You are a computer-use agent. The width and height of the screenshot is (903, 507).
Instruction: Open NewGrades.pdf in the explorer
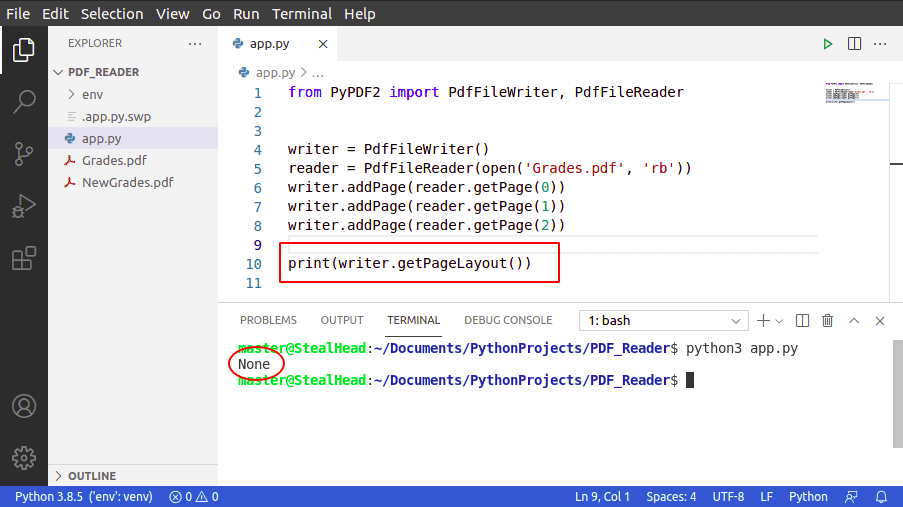coord(133,182)
